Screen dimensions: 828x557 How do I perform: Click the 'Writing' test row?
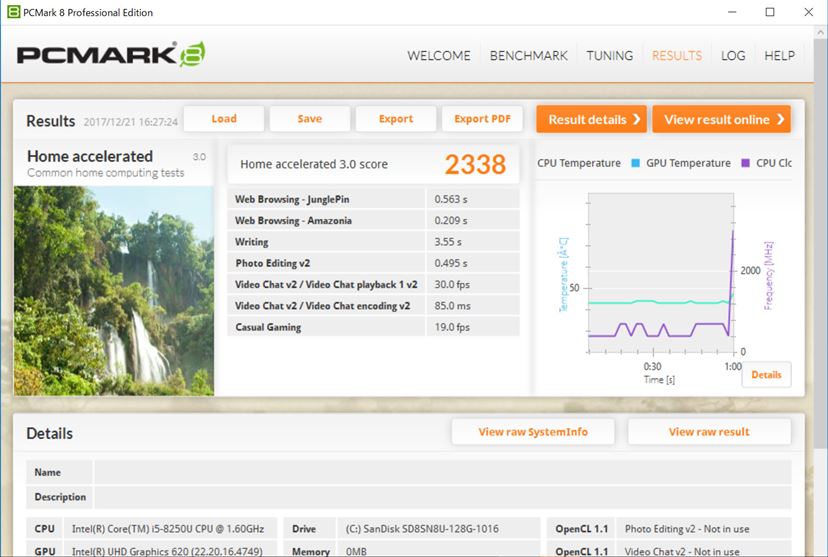(373, 242)
